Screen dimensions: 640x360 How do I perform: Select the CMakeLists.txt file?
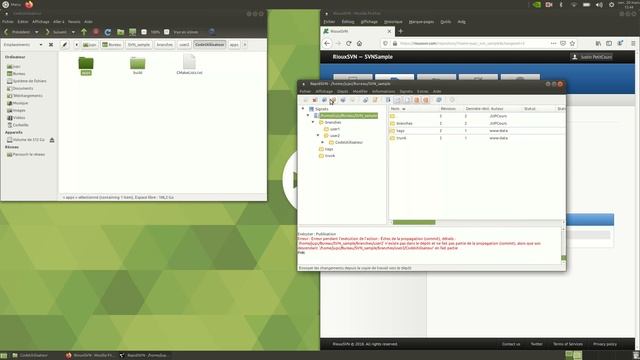(x=189, y=65)
